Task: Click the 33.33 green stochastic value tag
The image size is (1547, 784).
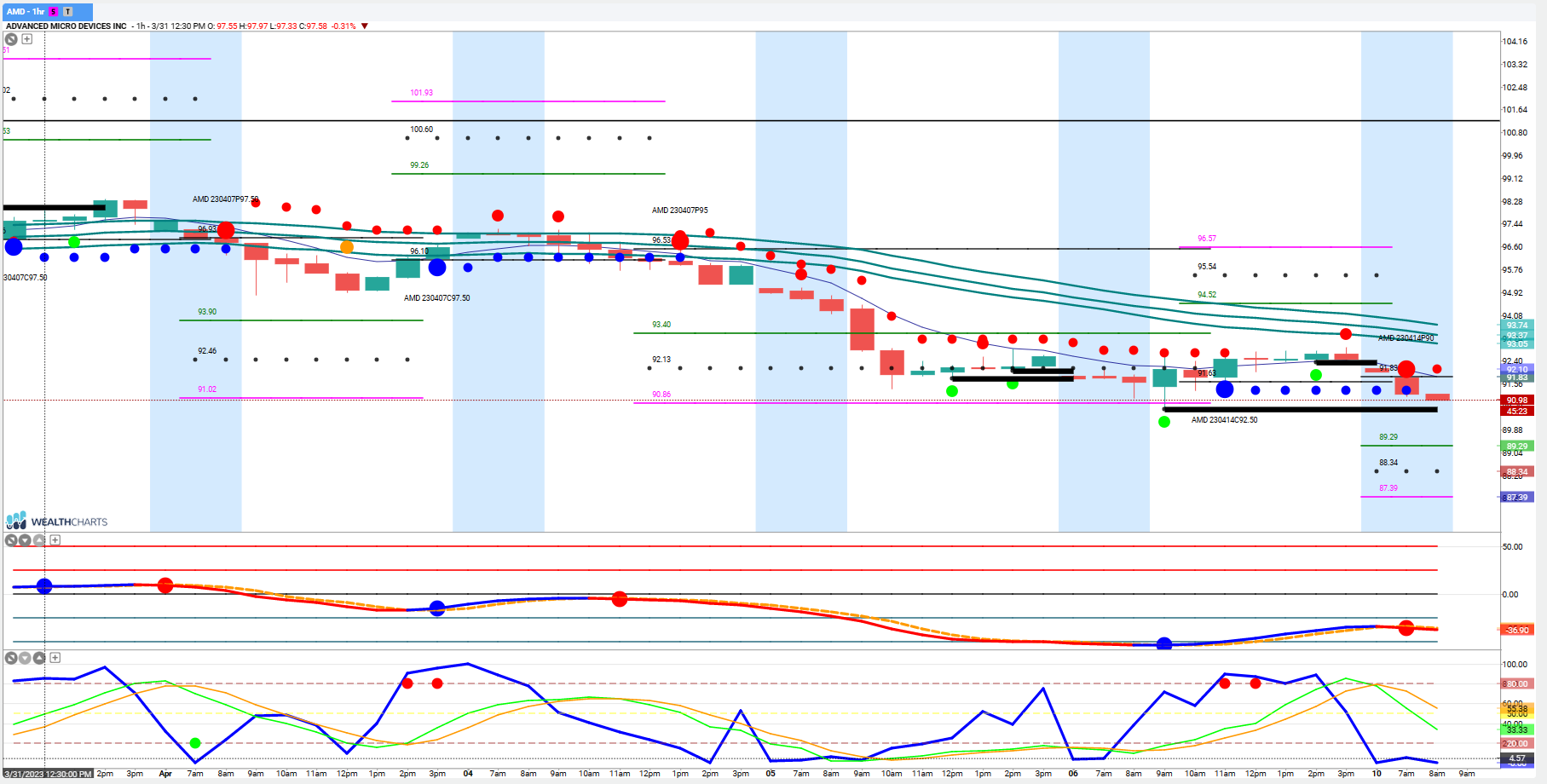Action: (1516, 729)
